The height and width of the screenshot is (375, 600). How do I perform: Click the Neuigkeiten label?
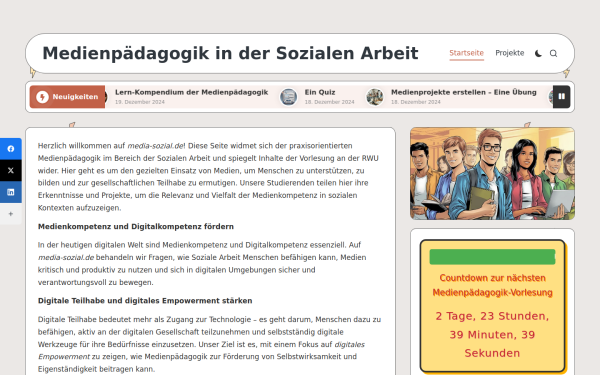75,97
